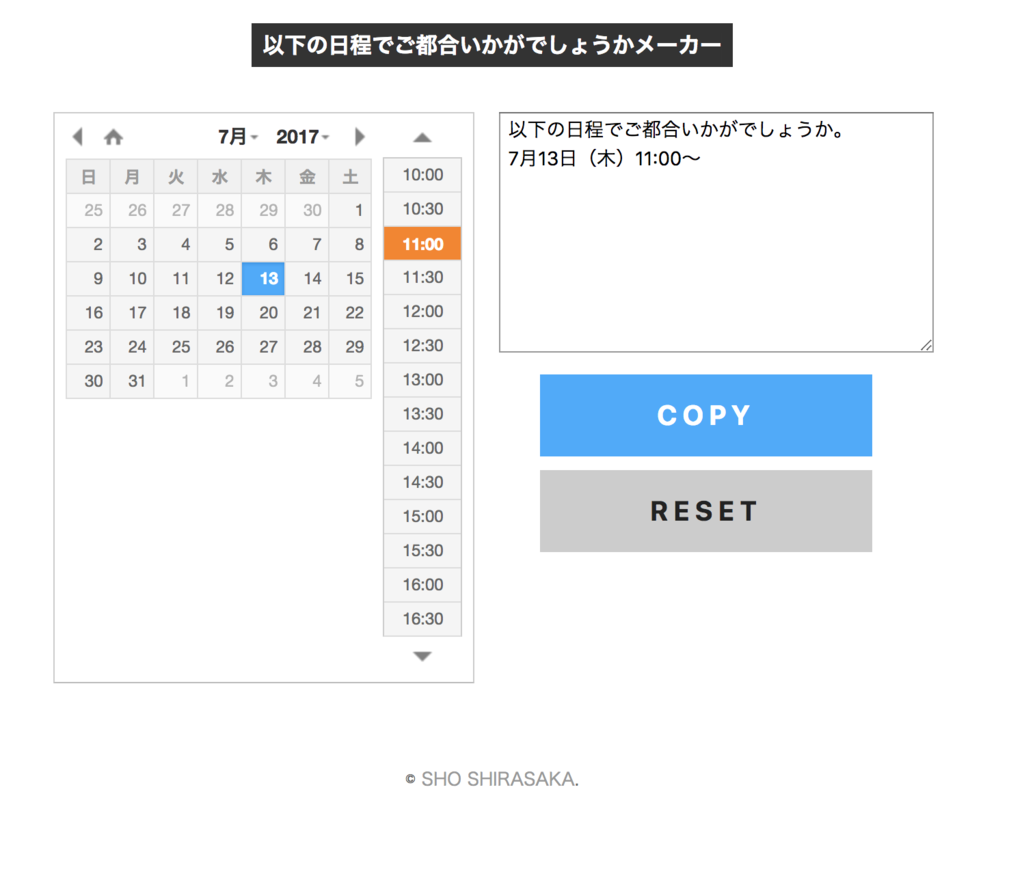This screenshot has width=1024, height=891.
Task: Pick date 9 in the calendar
Action: pyautogui.click(x=88, y=279)
